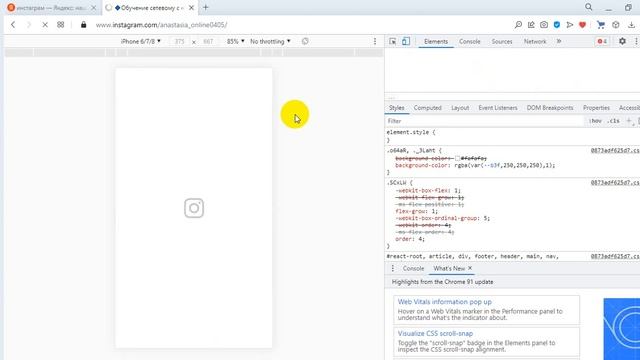
Task: Click the device height 667 field
Action: coord(208,41)
